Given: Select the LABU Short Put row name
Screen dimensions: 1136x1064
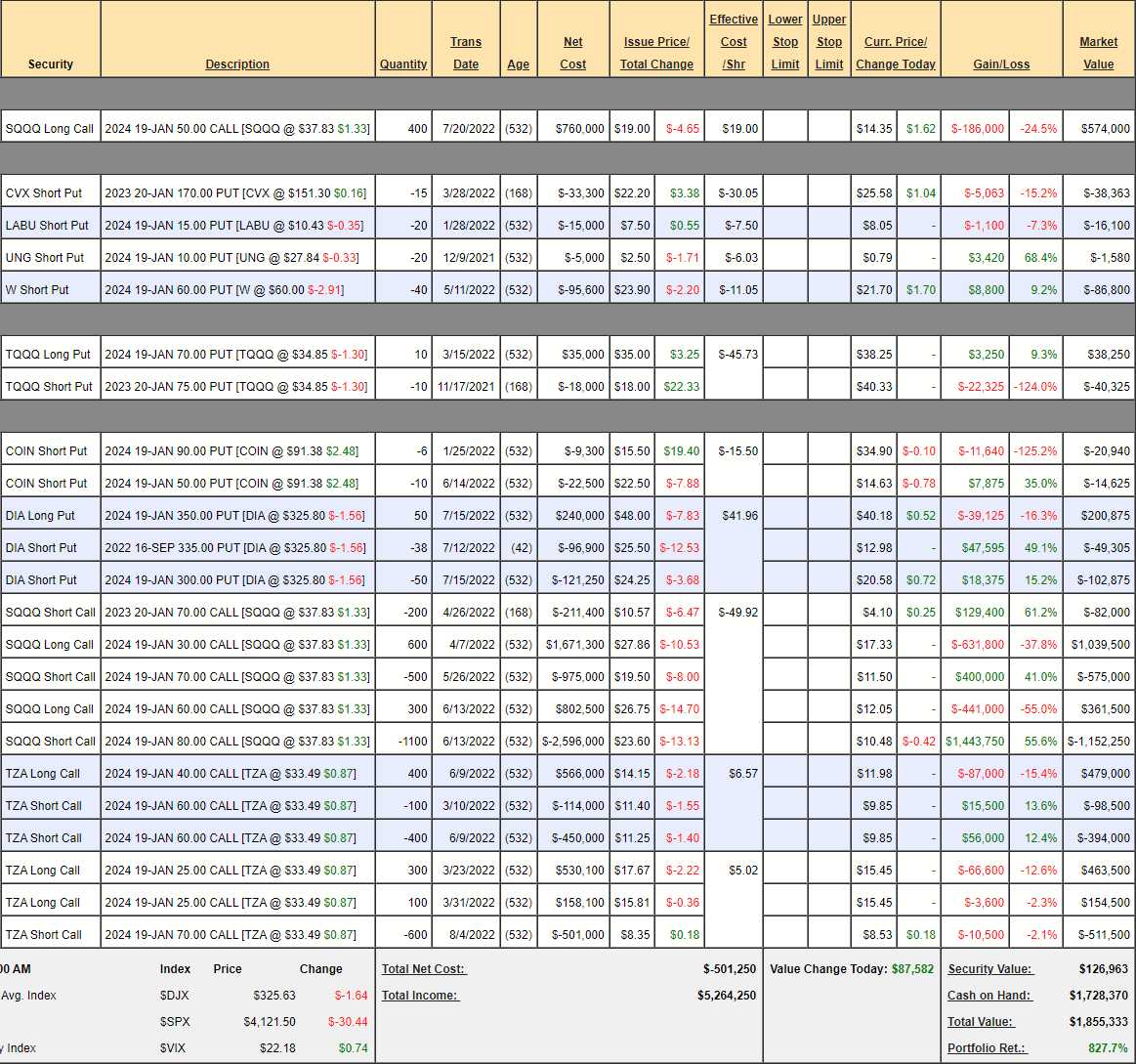Looking at the screenshot, I should [47, 226].
